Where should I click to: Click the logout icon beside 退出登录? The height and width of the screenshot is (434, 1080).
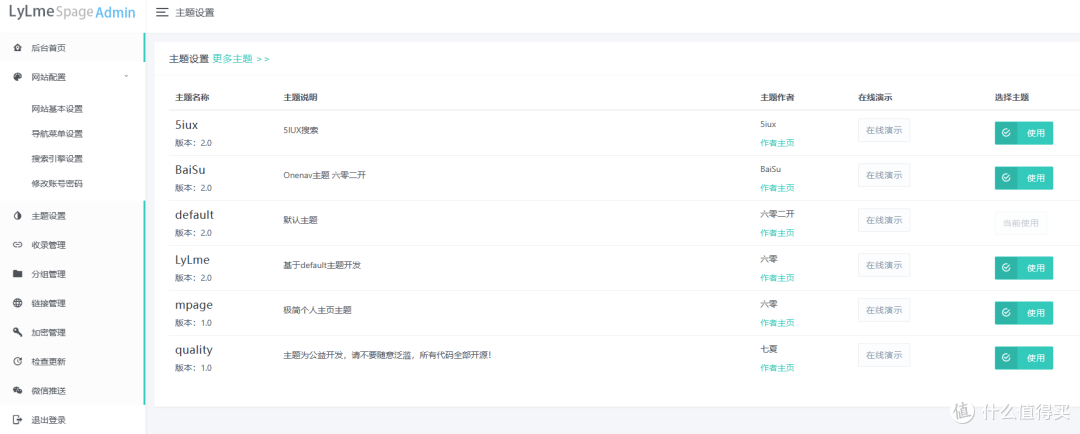(x=18, y=420)
